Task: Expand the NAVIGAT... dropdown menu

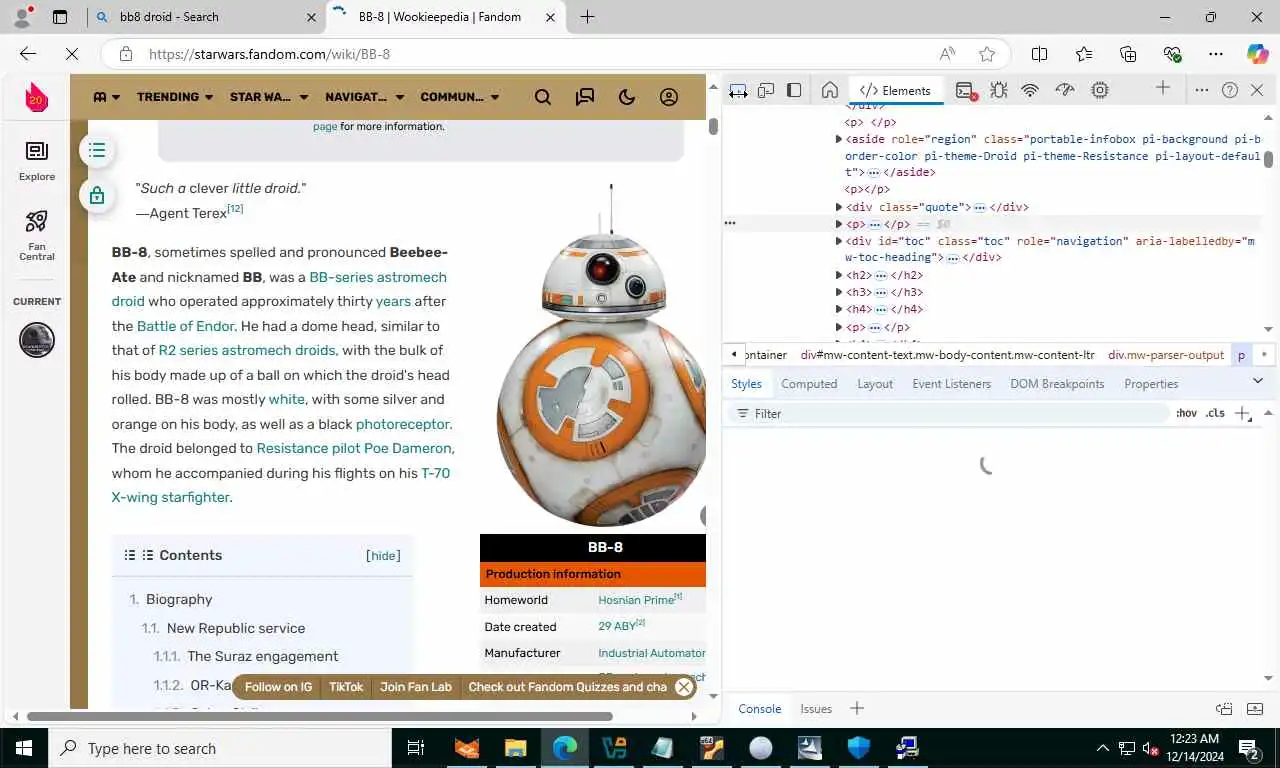Action: [364, 97]
